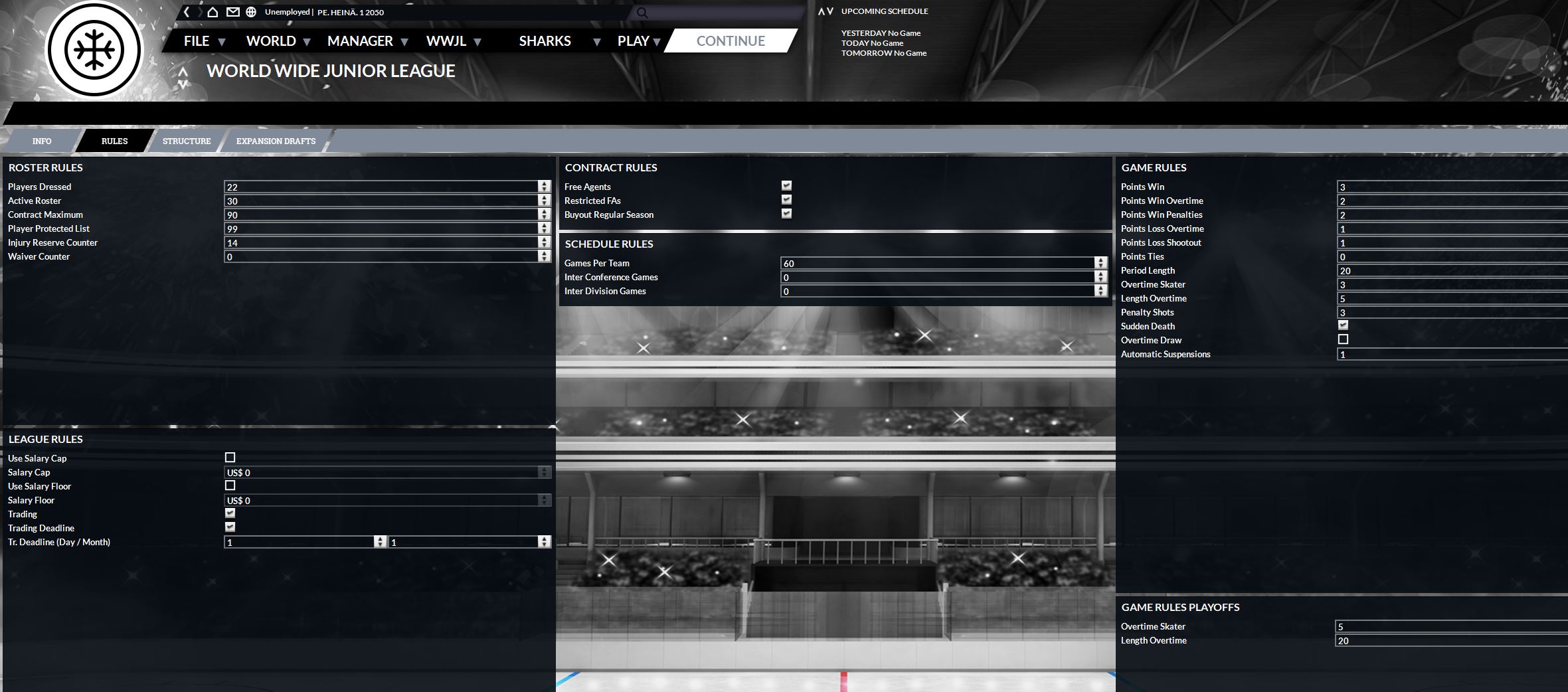1568x692 pixels.
Task: Click the snowflake league logo
Action: pos(94,50)
